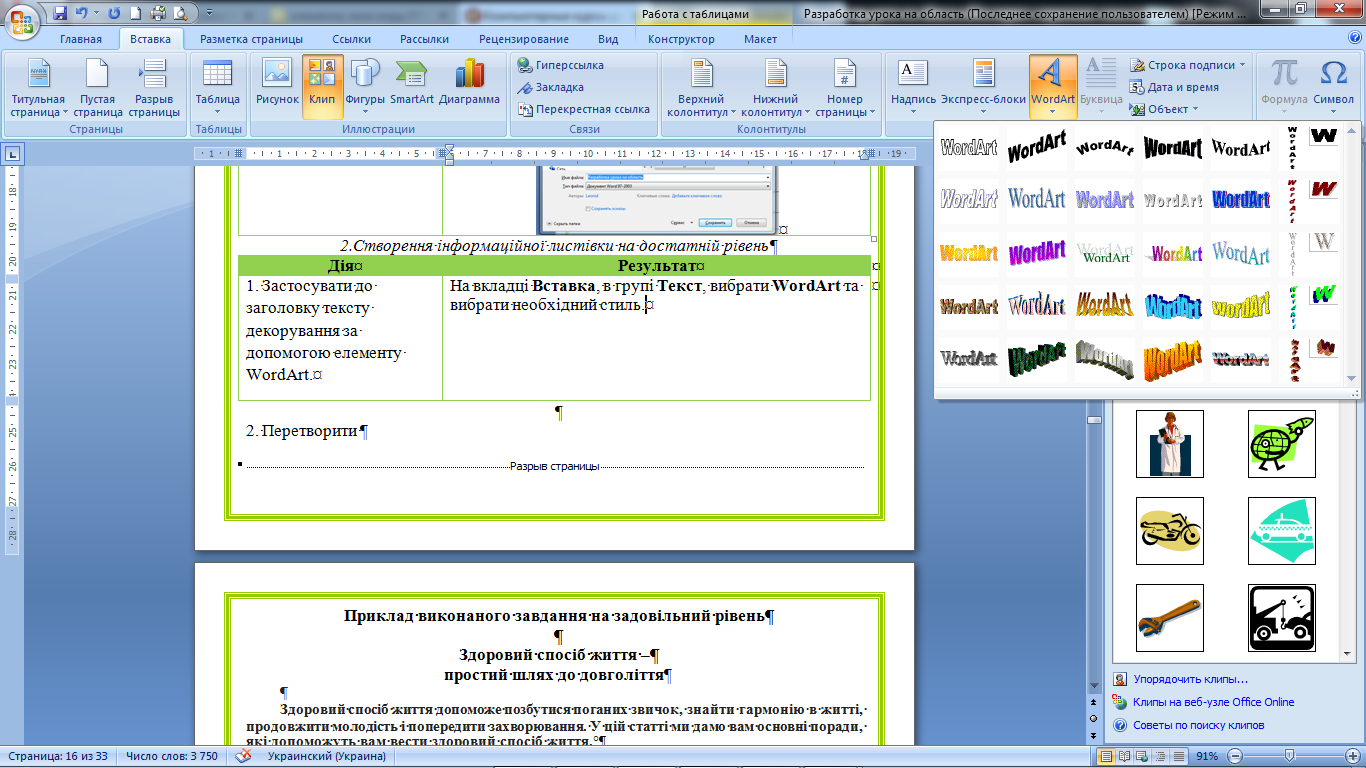Toggle the Clip art pane (Клип)
The height and width of the screenshot is (768, 1366).
[322, 88]
